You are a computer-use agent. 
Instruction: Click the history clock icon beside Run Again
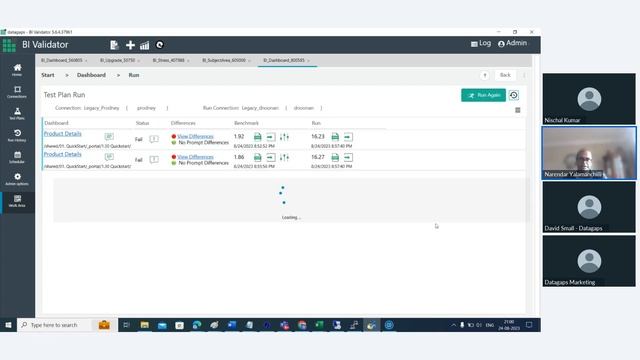click(514, 95)
